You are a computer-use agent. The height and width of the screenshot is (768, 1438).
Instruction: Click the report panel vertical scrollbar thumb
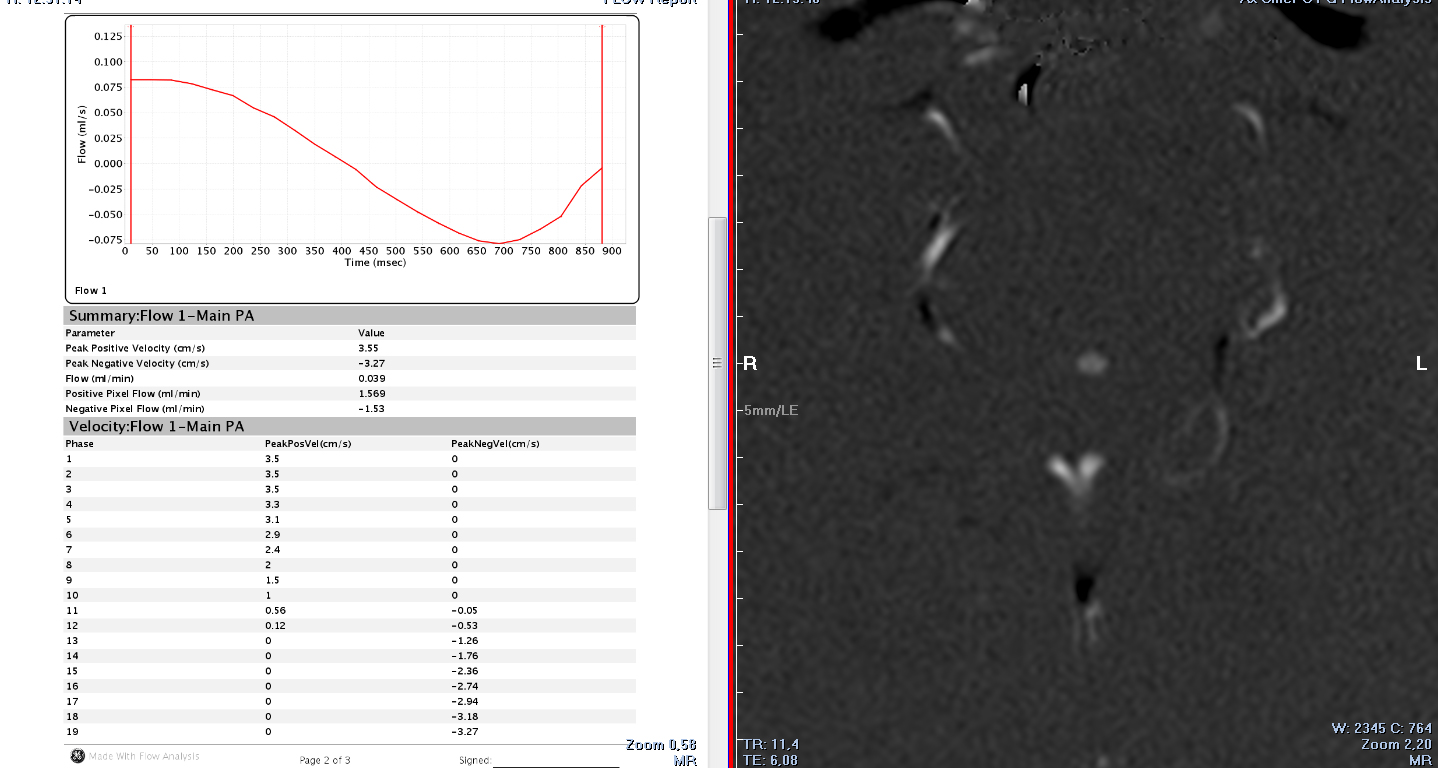[717, 363]
